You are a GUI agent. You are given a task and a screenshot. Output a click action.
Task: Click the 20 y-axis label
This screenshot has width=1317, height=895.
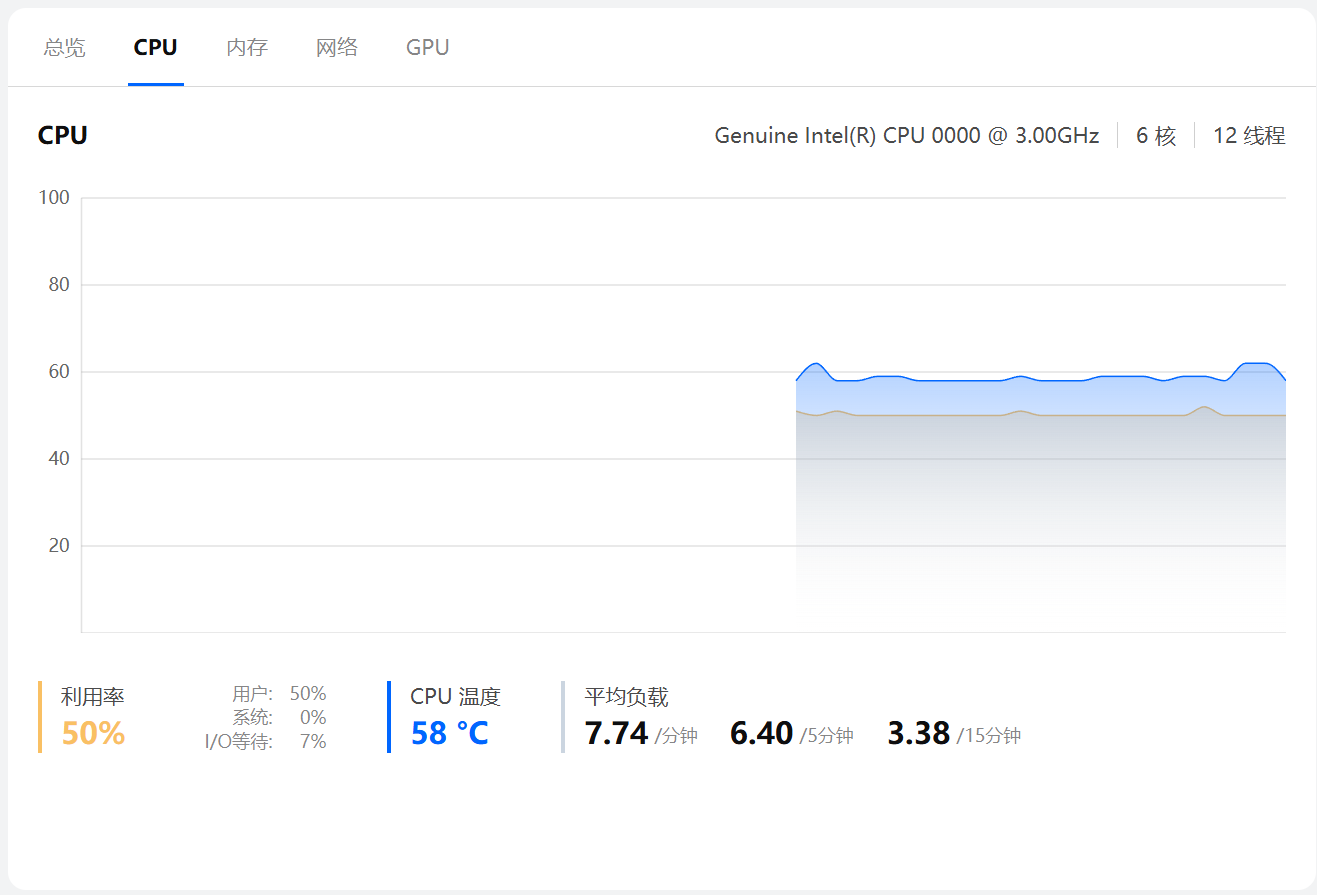point(59,546)
